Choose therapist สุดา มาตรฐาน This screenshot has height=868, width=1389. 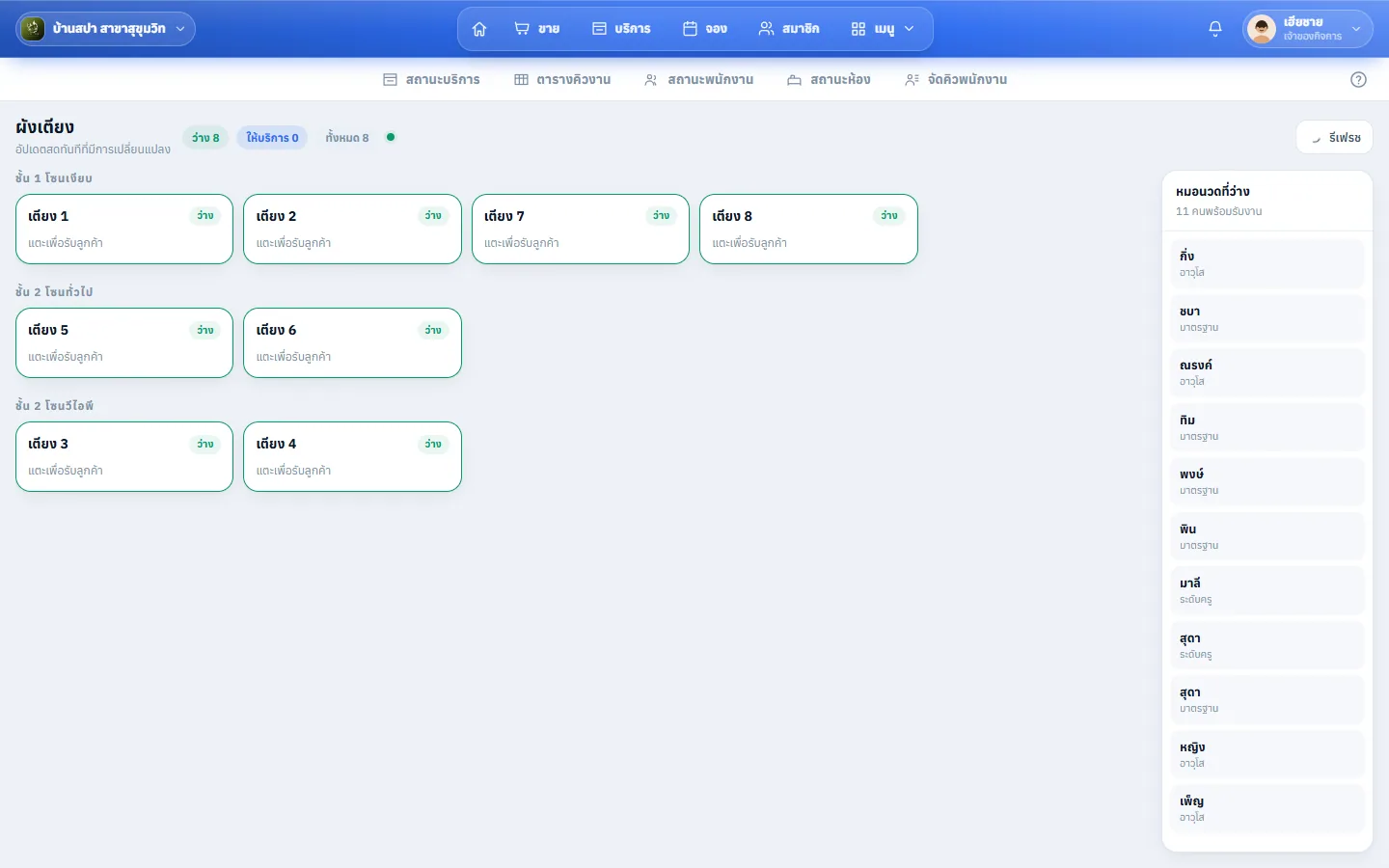point(1267,700)
